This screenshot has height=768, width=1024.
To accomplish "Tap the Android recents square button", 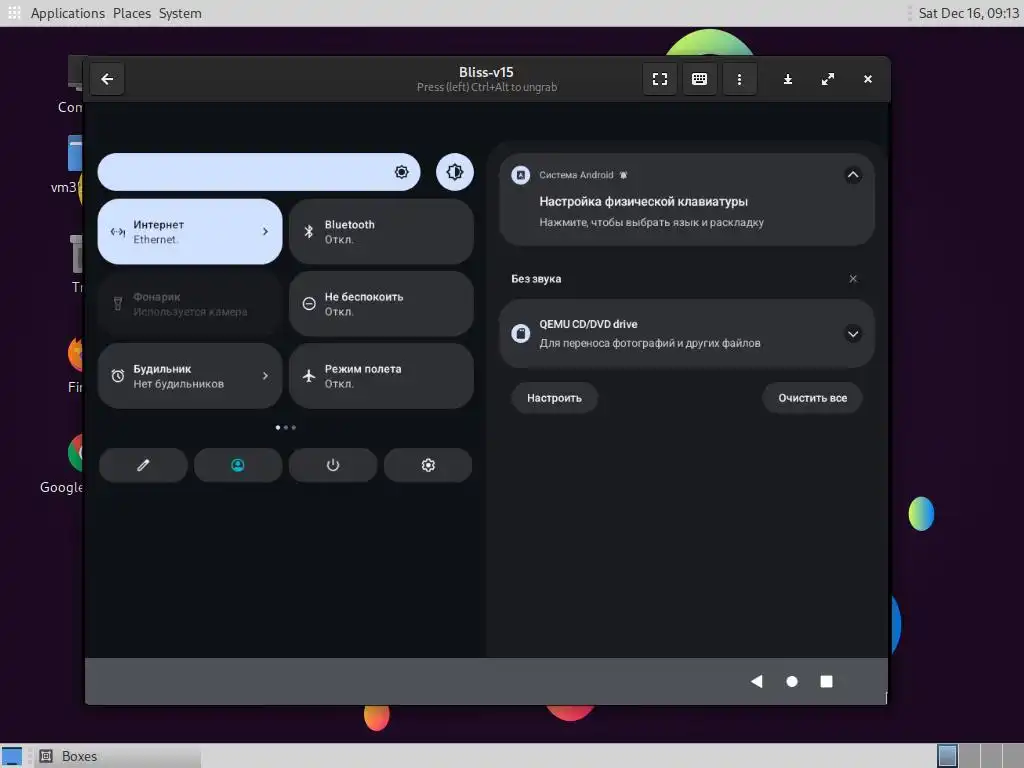I will (x=826, y=681).
